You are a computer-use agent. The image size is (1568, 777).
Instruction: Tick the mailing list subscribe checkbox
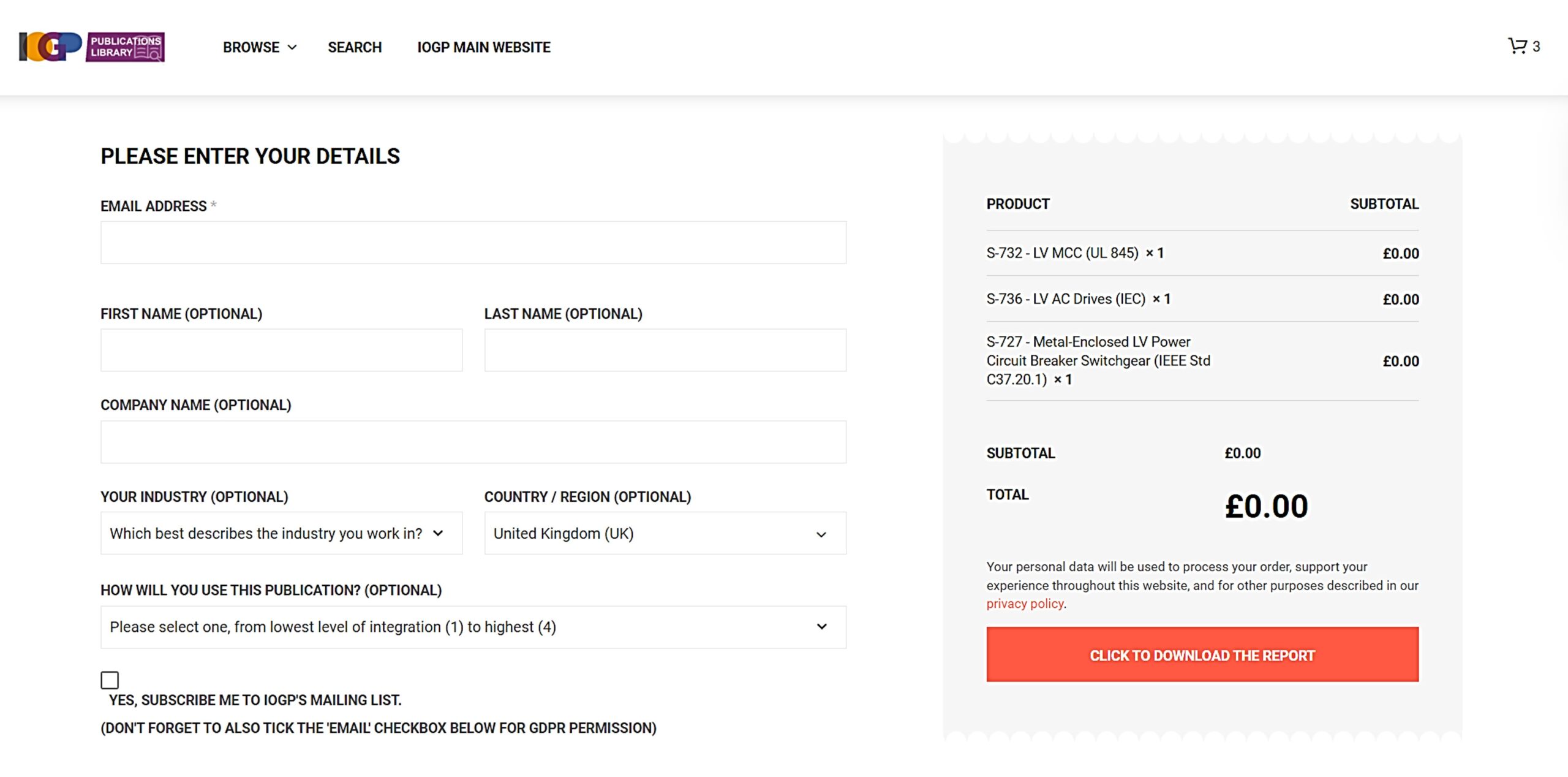click(x=110, y=680)
